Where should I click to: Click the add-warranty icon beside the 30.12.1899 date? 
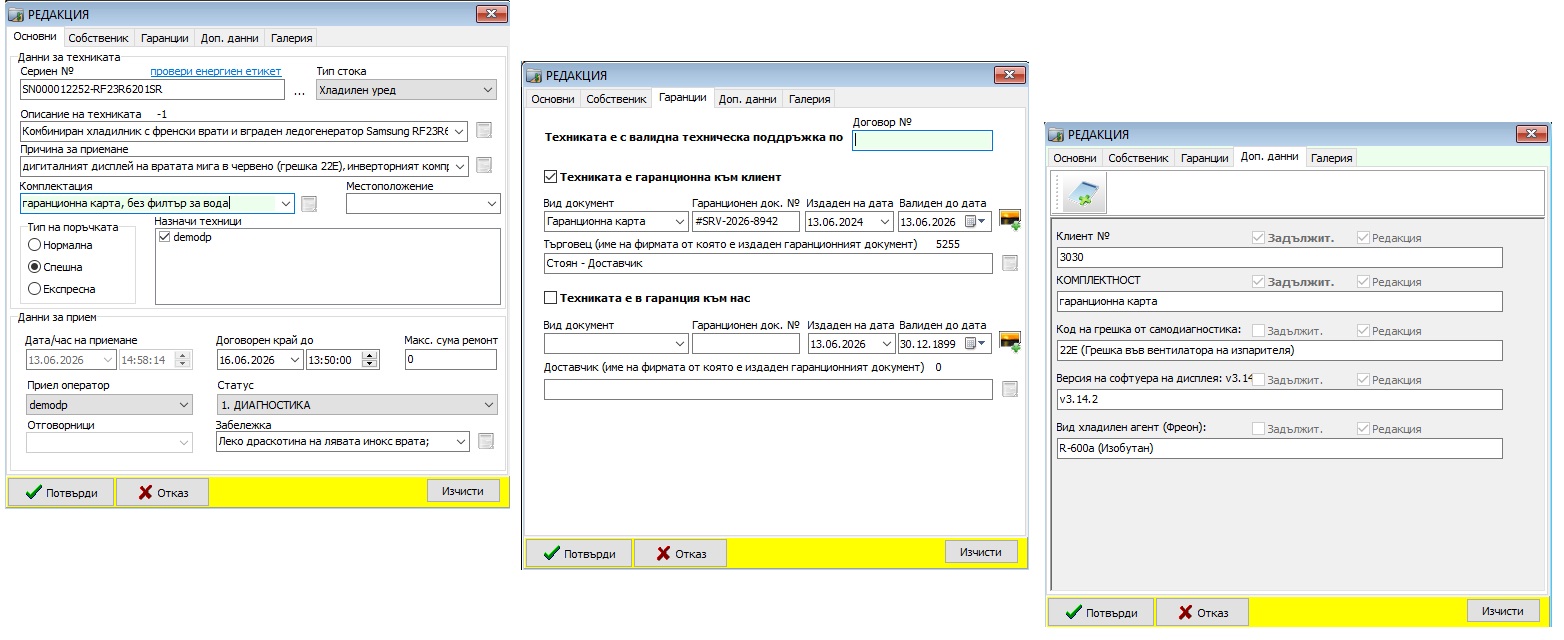pos(1009,343)
